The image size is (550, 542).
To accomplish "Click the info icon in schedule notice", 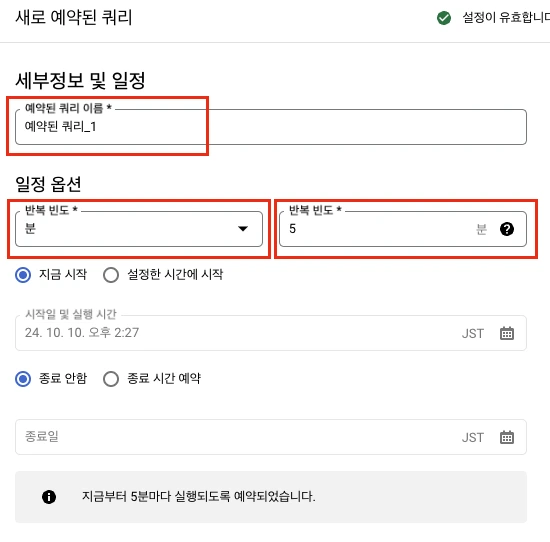I will click(x=49, y=497).
